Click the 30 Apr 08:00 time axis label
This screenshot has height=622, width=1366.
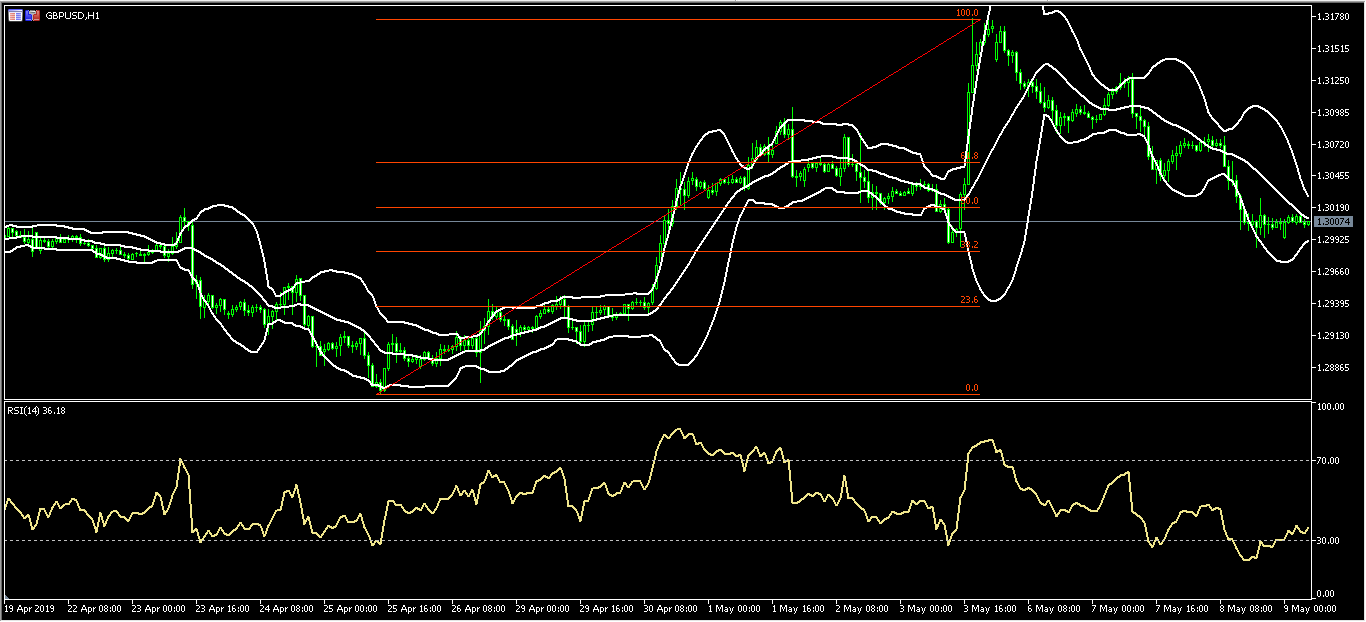coord(672,607)
